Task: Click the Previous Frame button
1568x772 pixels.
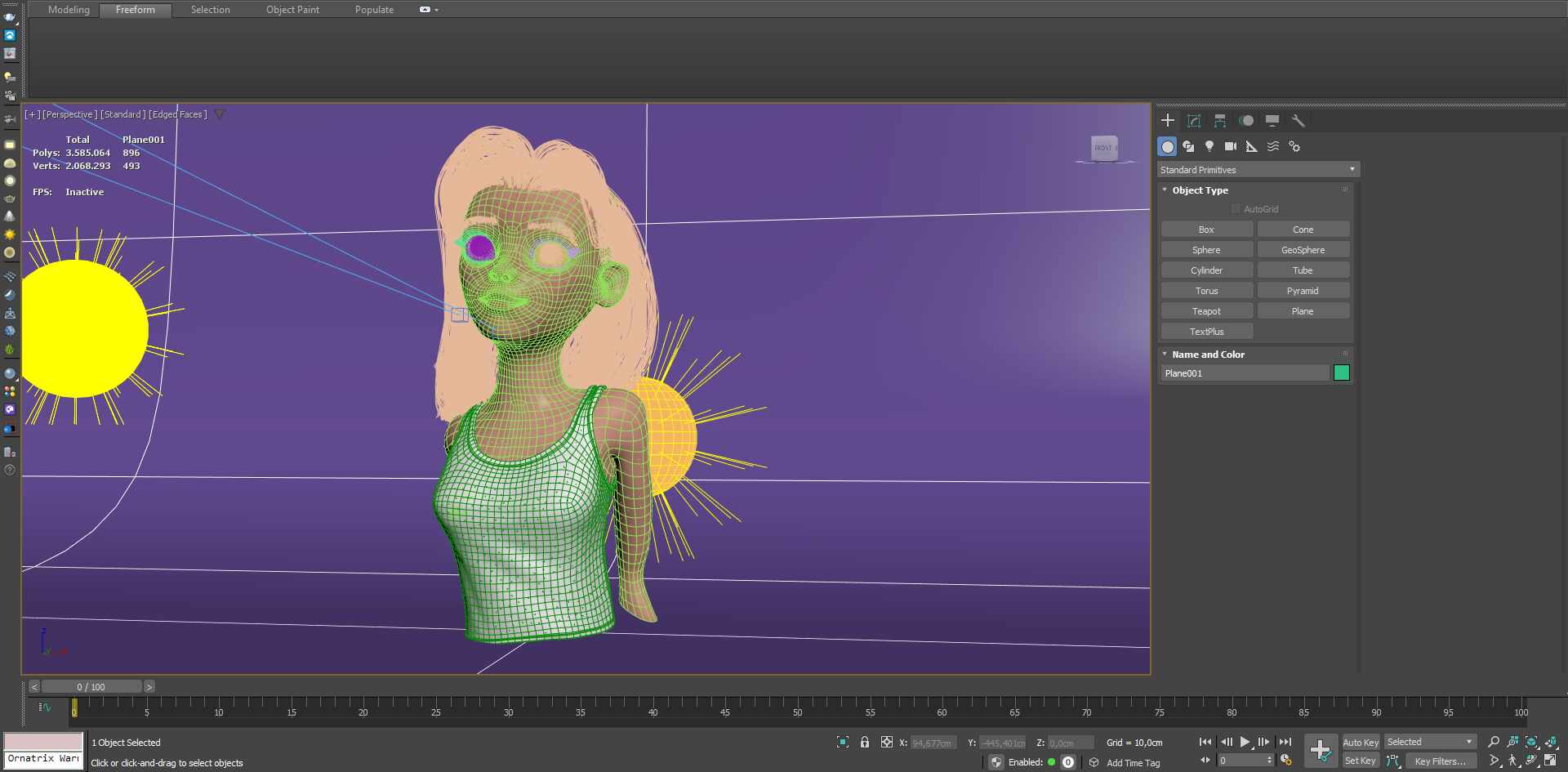Action: click(x=1226, y=742)
